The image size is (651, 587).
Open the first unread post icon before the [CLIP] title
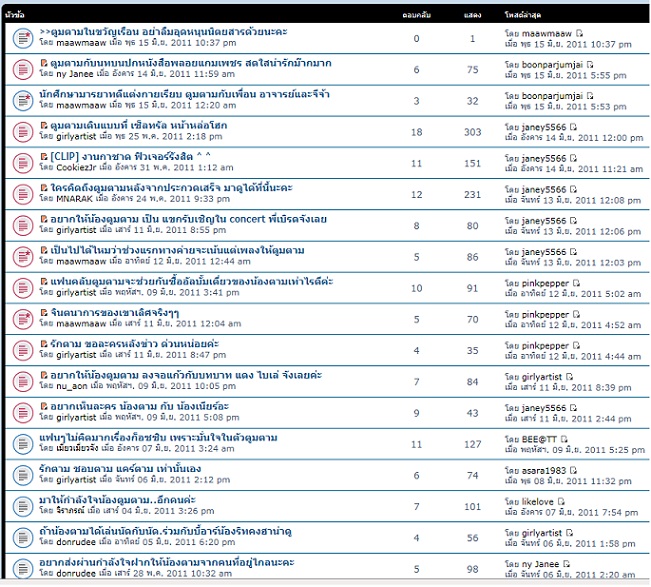point(44,157)
